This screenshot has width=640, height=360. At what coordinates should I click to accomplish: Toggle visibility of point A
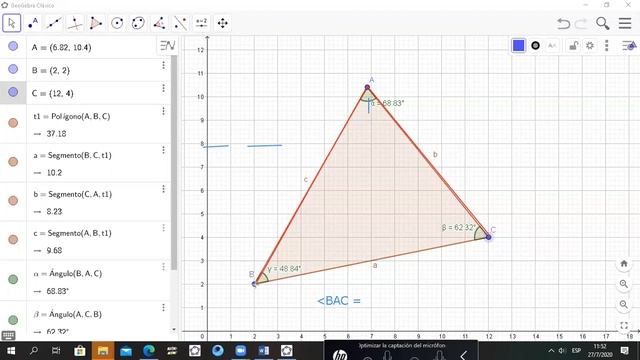(x=13, y=46)
